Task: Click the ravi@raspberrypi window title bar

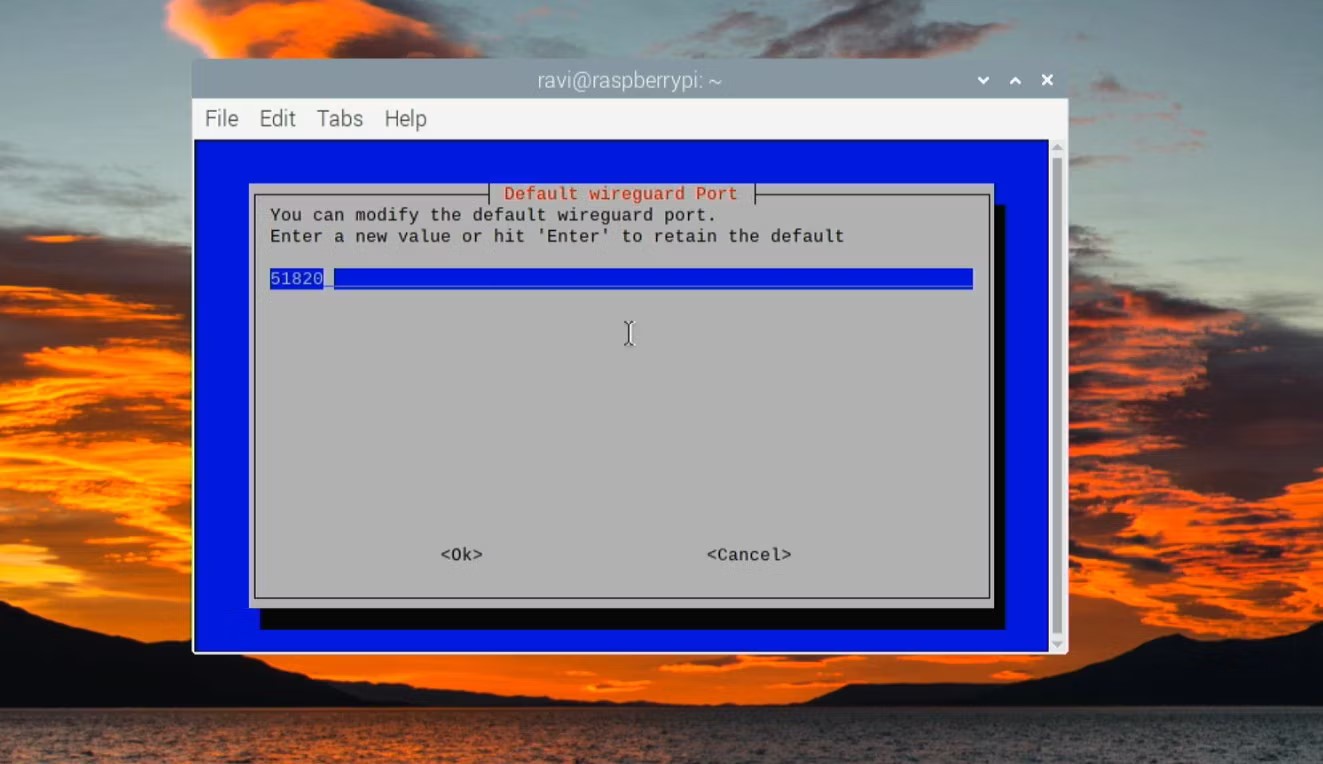Action: pyautogui.click(x=630, y=80)
